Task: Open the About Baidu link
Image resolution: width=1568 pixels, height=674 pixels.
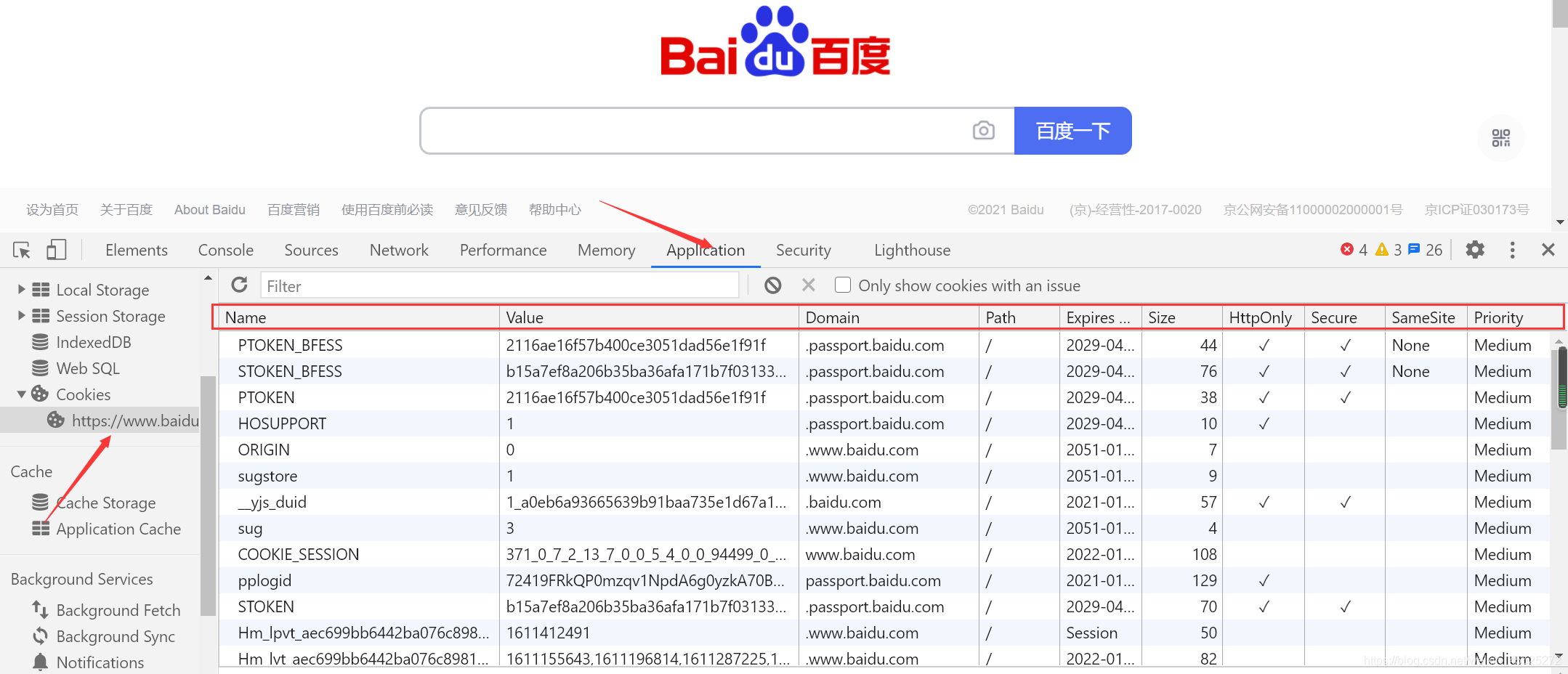Action: 210,210
